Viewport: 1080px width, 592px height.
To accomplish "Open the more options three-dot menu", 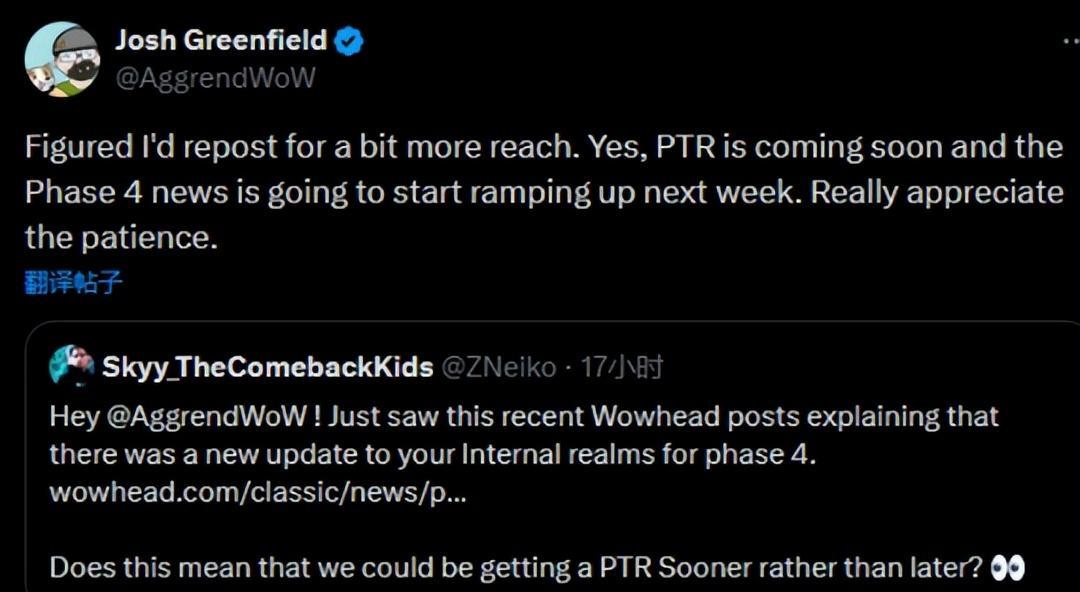I will coord(1069,42).
